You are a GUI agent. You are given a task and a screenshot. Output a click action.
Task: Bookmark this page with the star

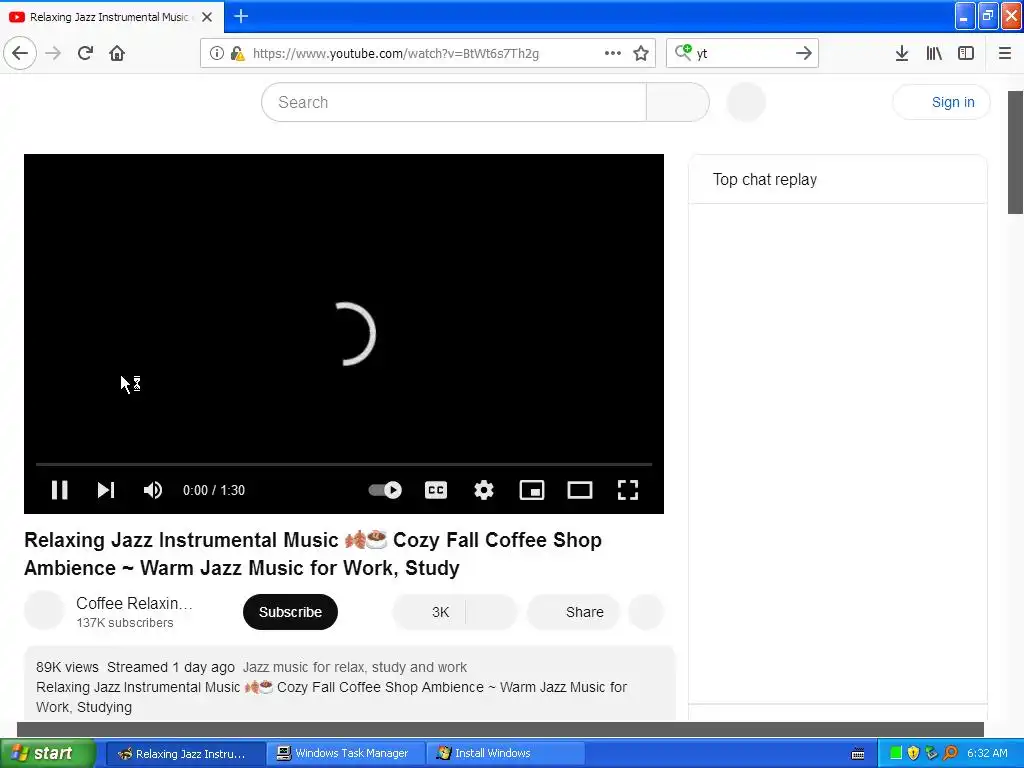click(x=641, y=53)
